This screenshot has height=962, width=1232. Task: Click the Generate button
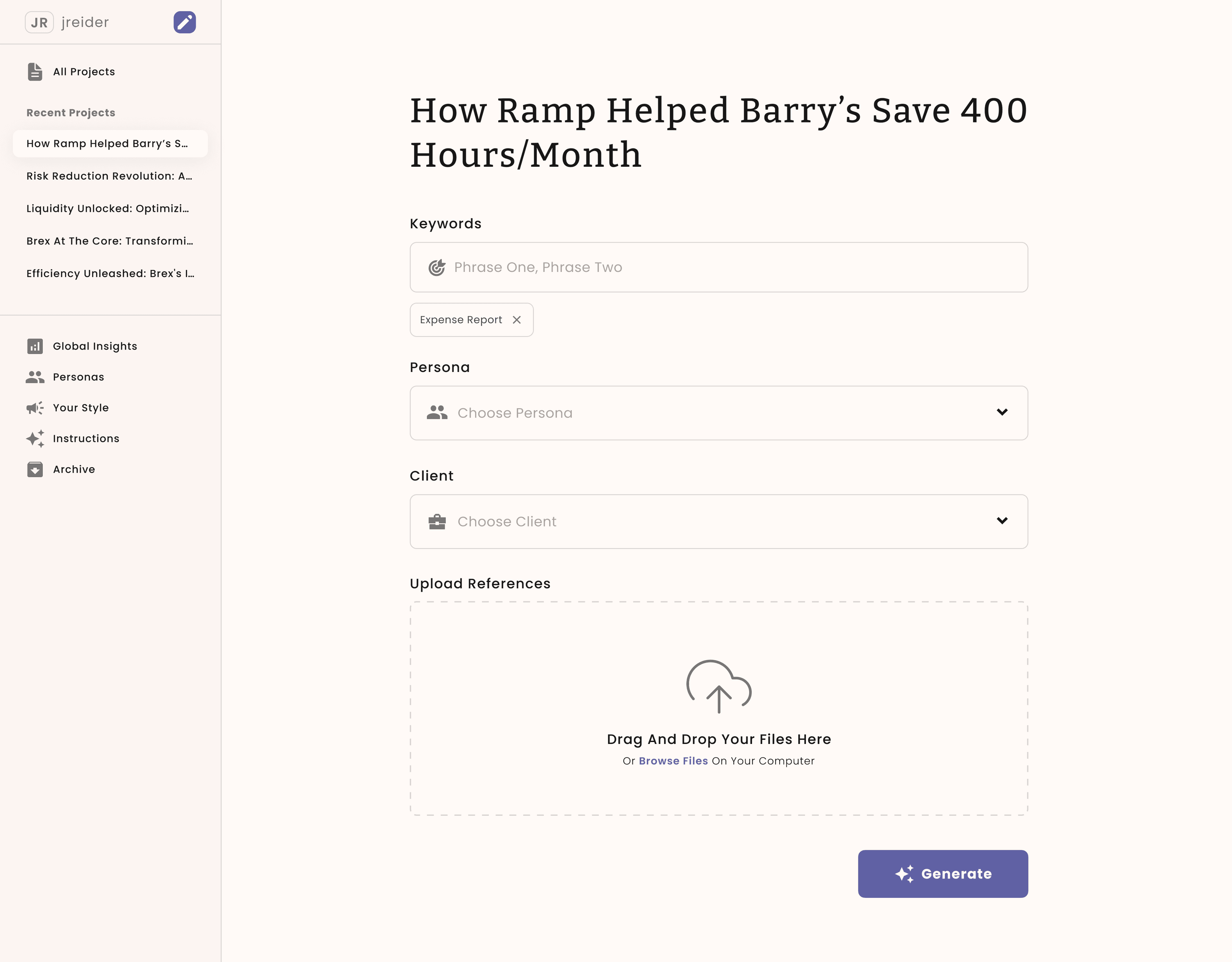pyautogui.click(x=943, y=874)
